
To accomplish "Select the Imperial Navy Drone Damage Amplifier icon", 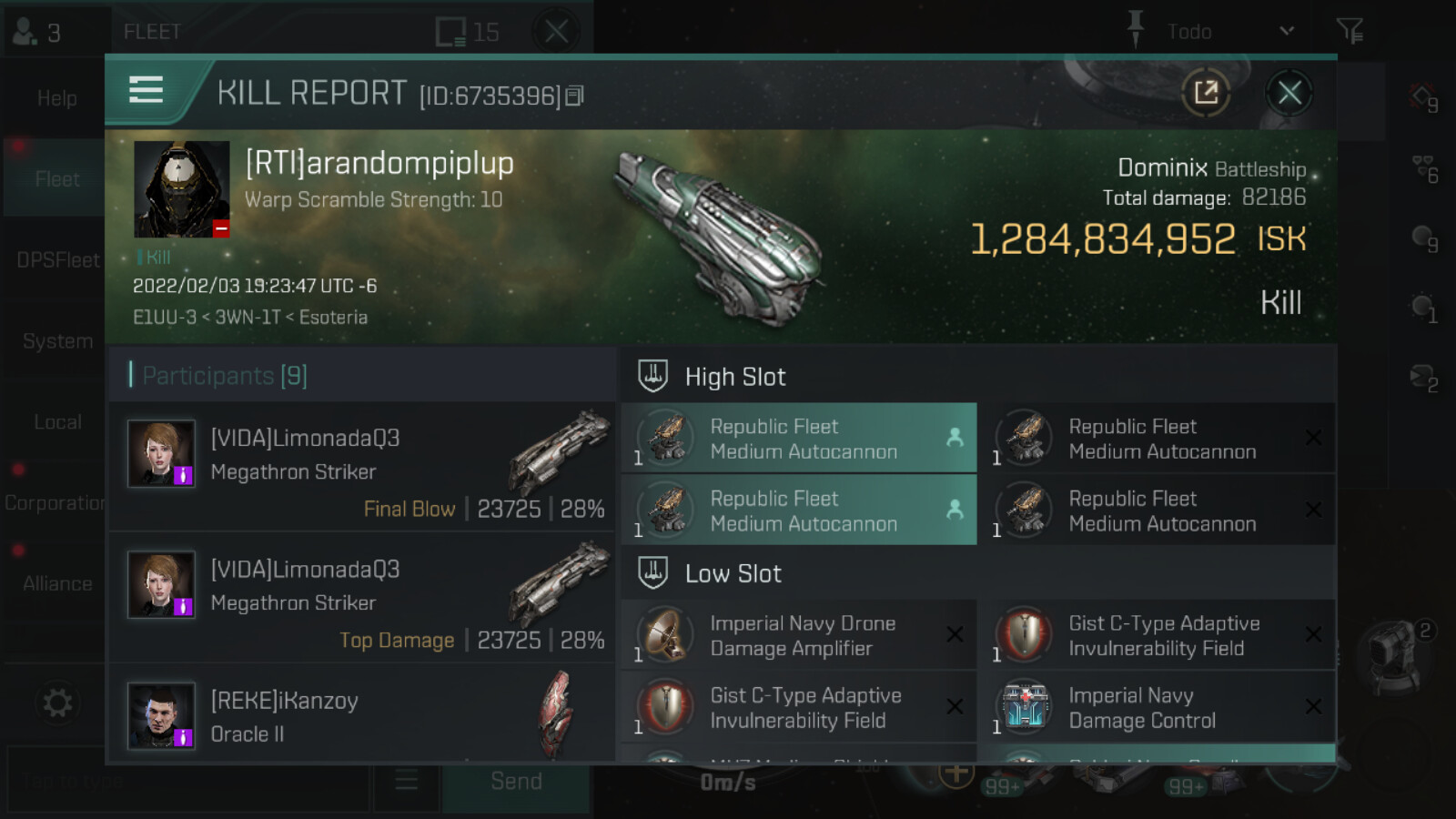I will click(x=666, y=634).
